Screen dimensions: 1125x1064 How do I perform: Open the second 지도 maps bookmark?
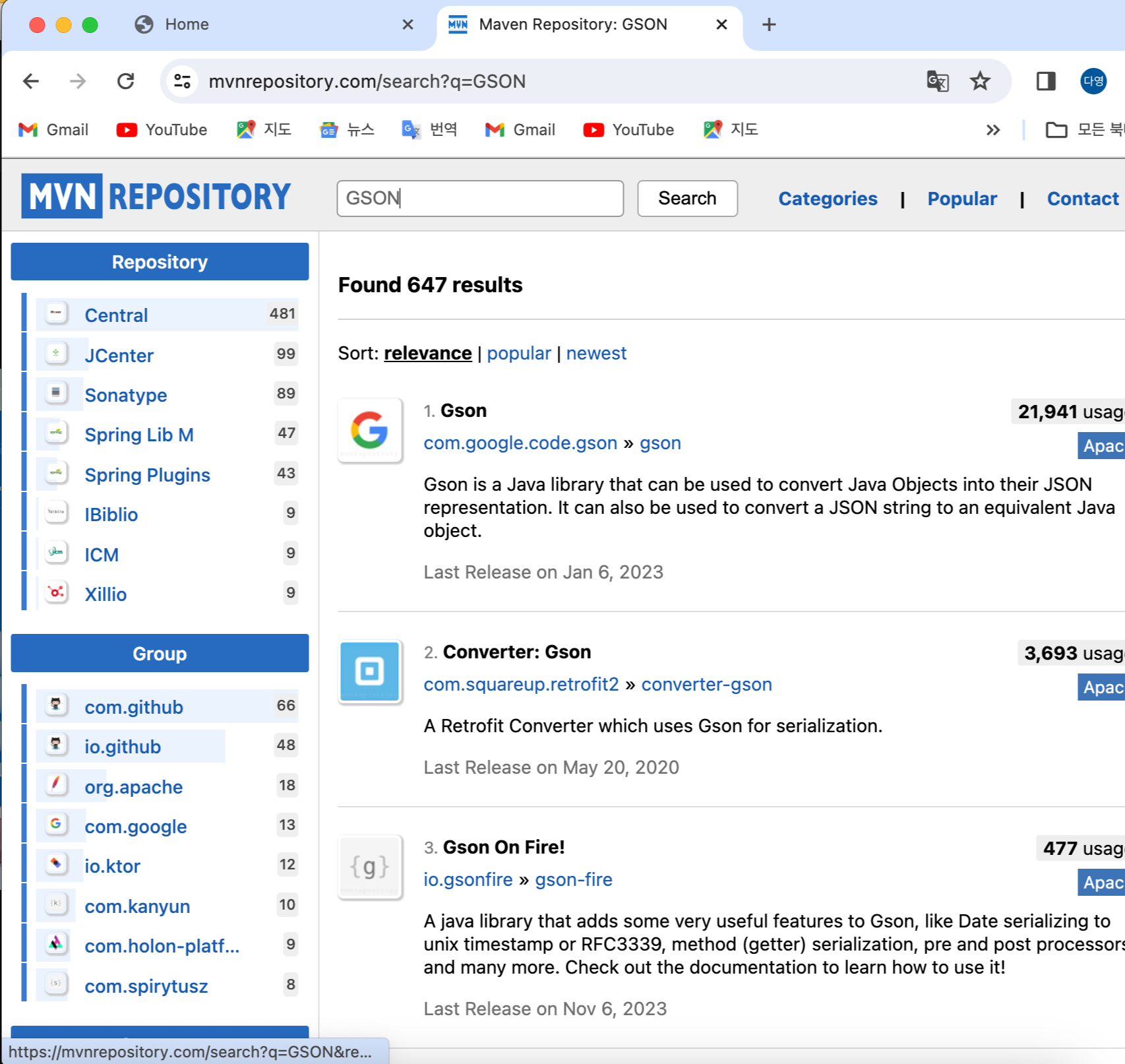(x=731, y=130)
